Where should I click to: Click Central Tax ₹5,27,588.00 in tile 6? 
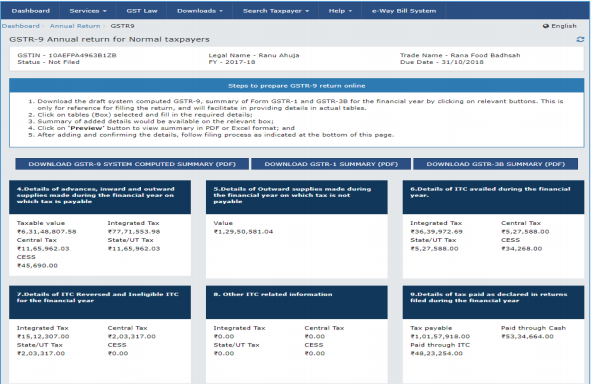click(525, 232)
